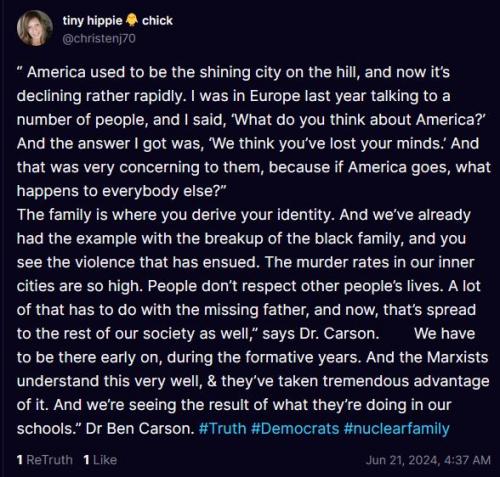Open the 'tiny hippie' display name link
Screen dimensions: 500x477
(x=92, y=21)
